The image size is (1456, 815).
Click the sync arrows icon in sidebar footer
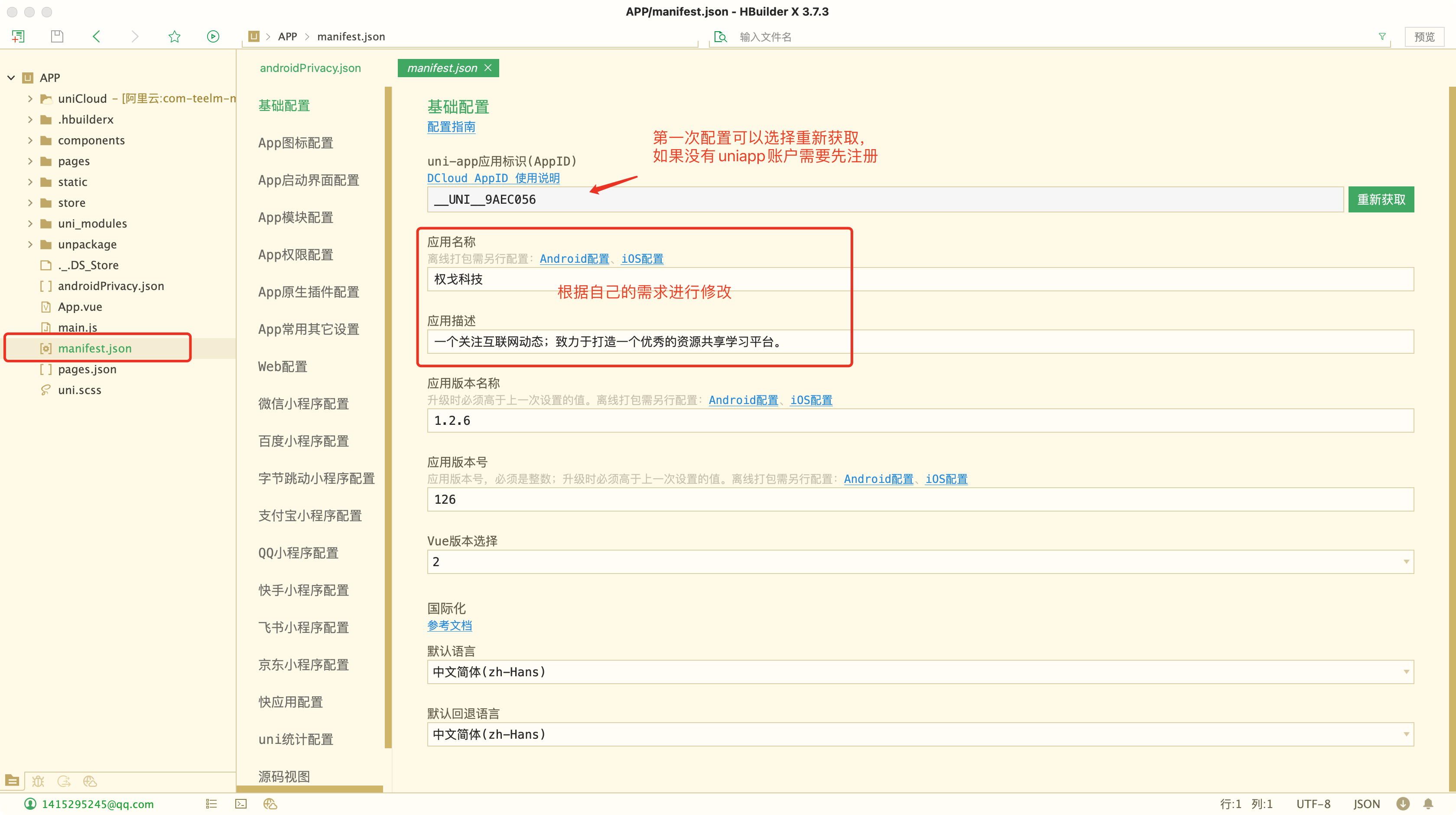64,781
